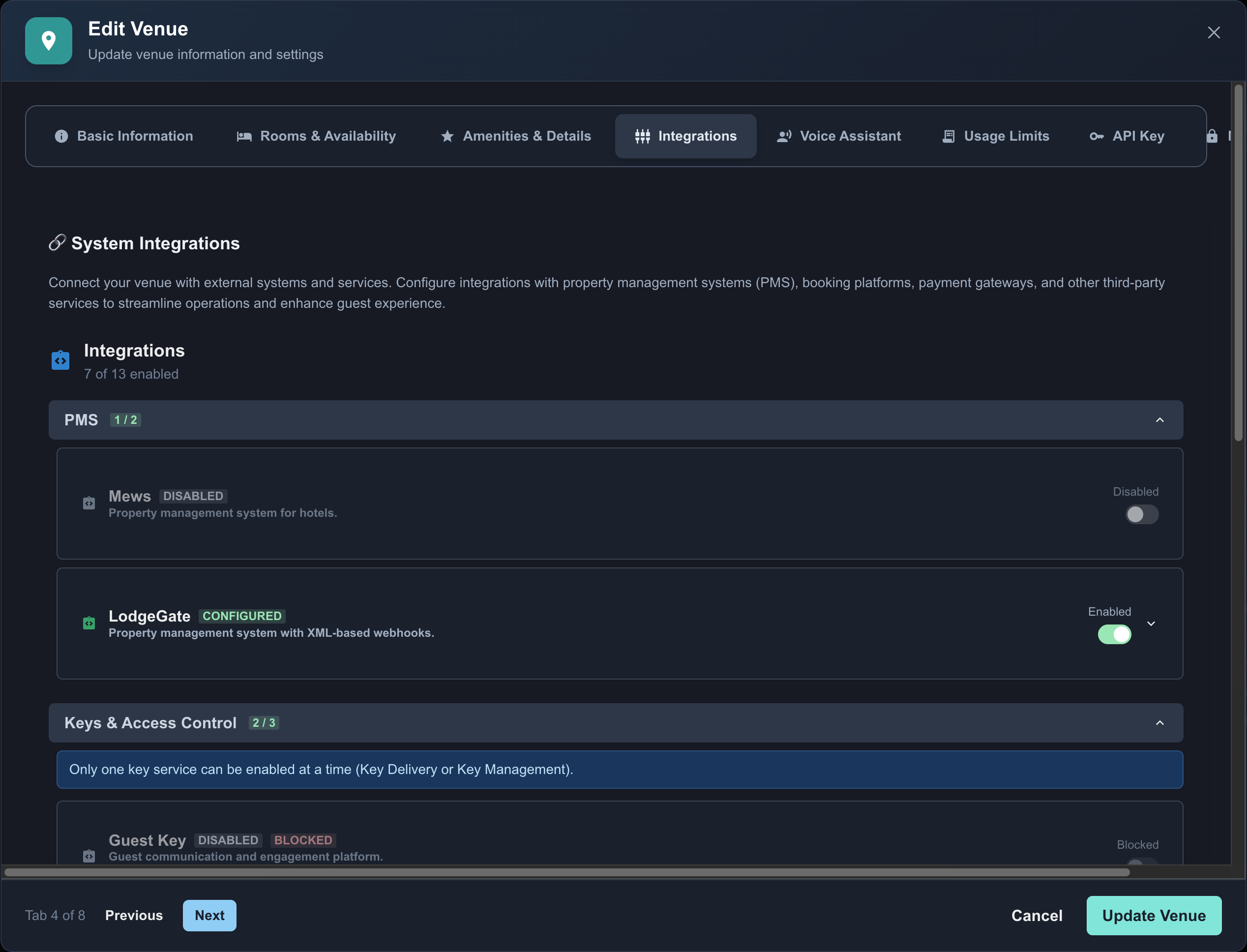Click the Integrations tab icon
This screenshot has height=952, width=1247.
643,137
